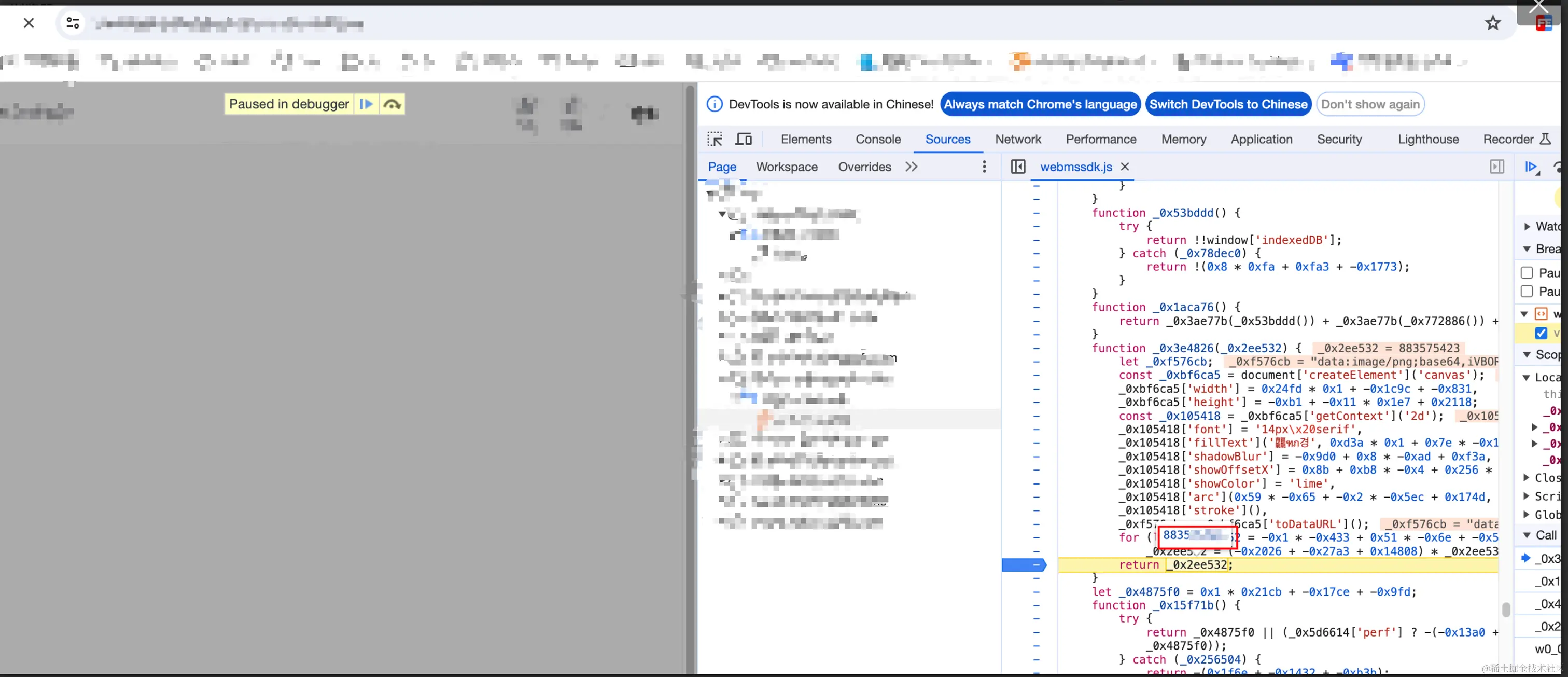Activate the inspect element picker
Screen dimensions: 1568x677
tap(715, 140)
